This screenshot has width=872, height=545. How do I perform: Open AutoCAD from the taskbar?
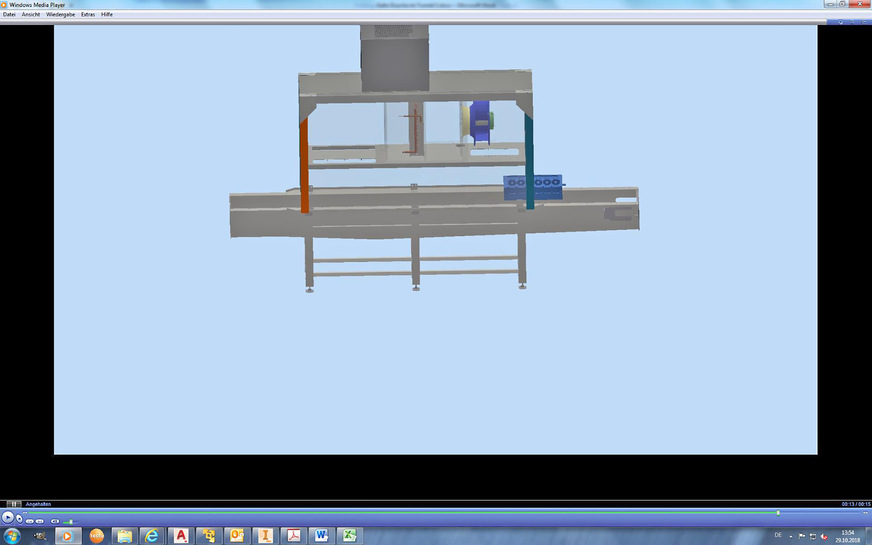click(x=179, y=536)
